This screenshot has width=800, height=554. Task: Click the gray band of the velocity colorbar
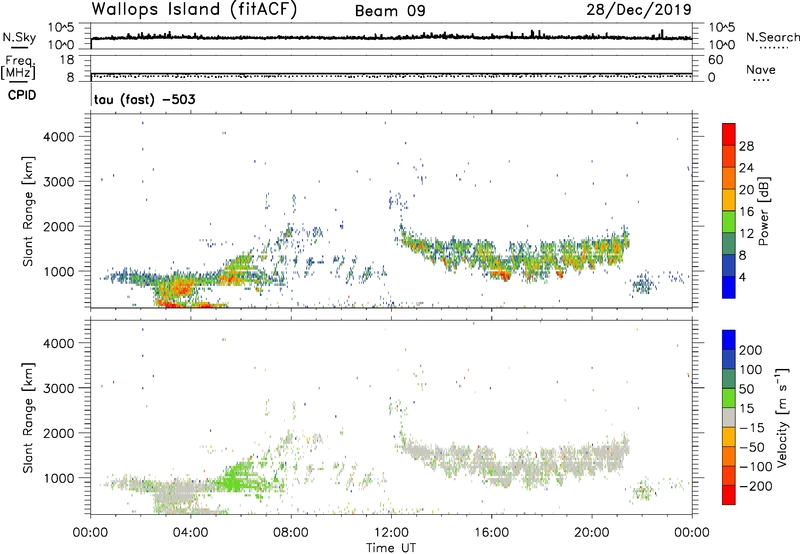pos(729,417)
